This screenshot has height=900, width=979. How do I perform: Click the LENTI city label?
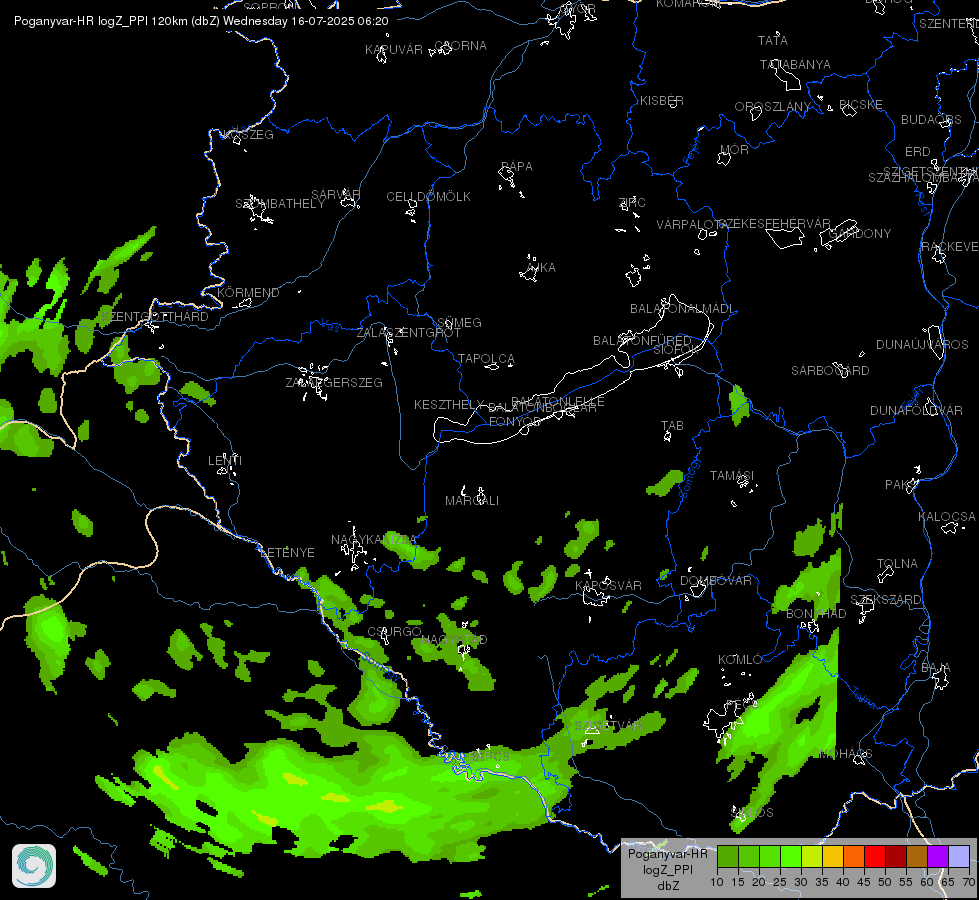225,460
